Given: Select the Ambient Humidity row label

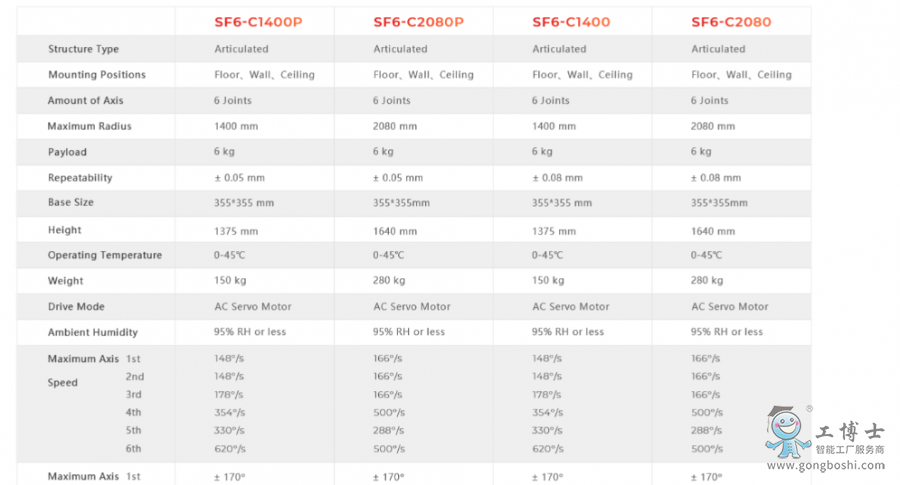Looking at the screenshot, I should click(x=92, y=333).
